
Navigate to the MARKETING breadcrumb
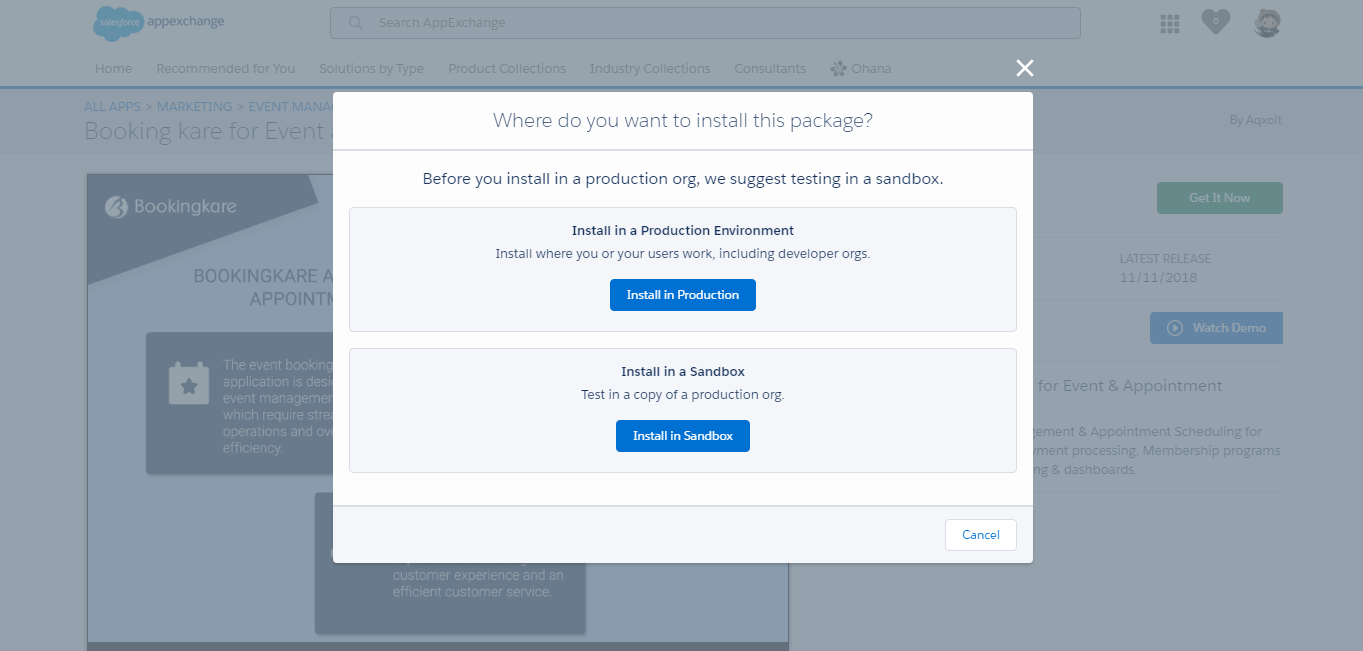(x=195, y=106)
